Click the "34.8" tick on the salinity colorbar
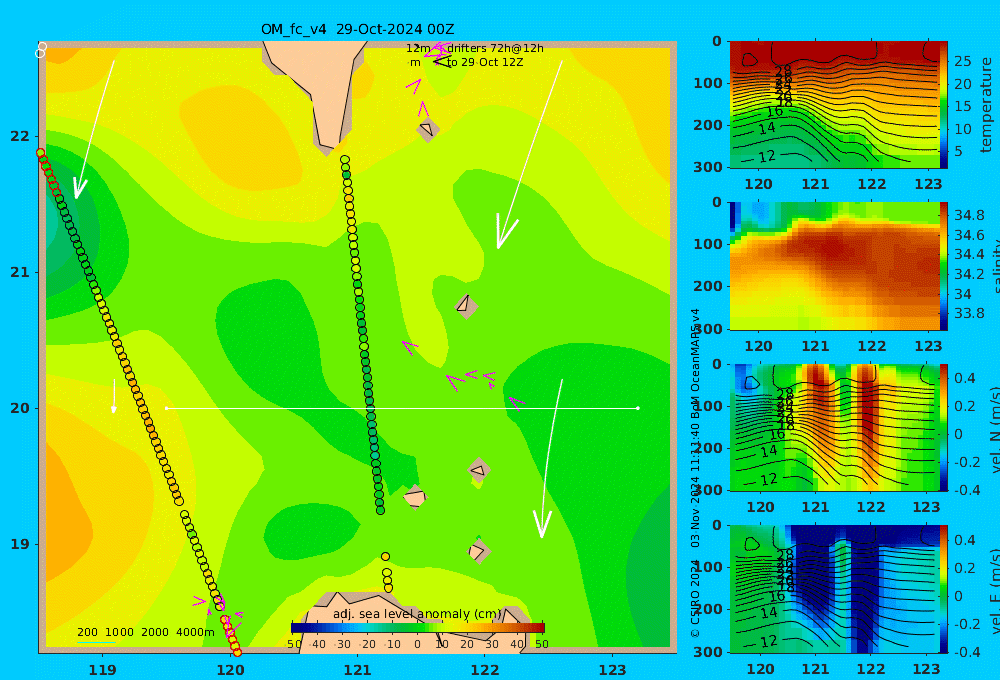Image resolution: width=1000 pixels, height=680 pixels. [969, 215]
